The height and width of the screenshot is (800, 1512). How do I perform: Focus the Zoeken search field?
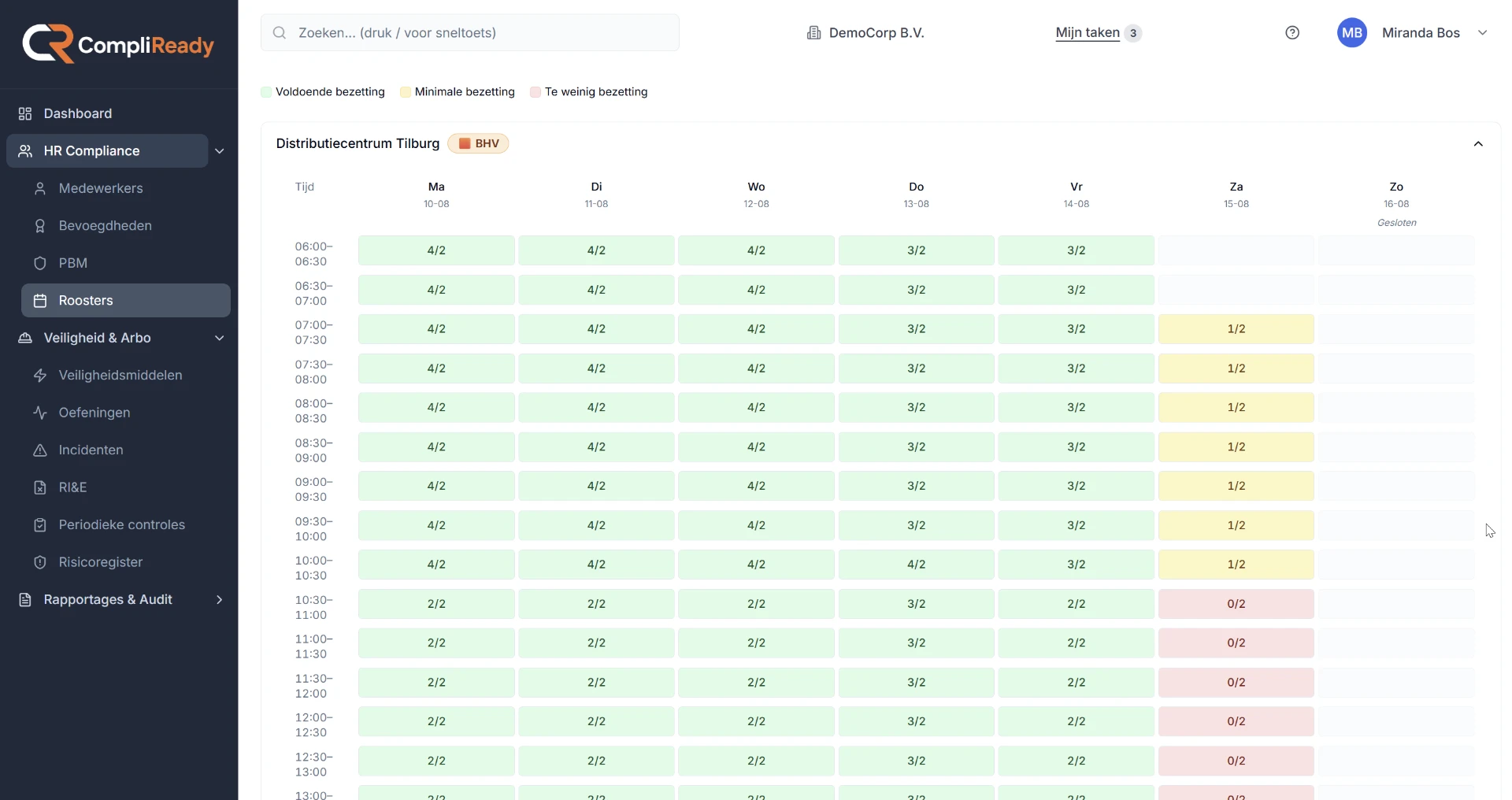coord(470,32)
